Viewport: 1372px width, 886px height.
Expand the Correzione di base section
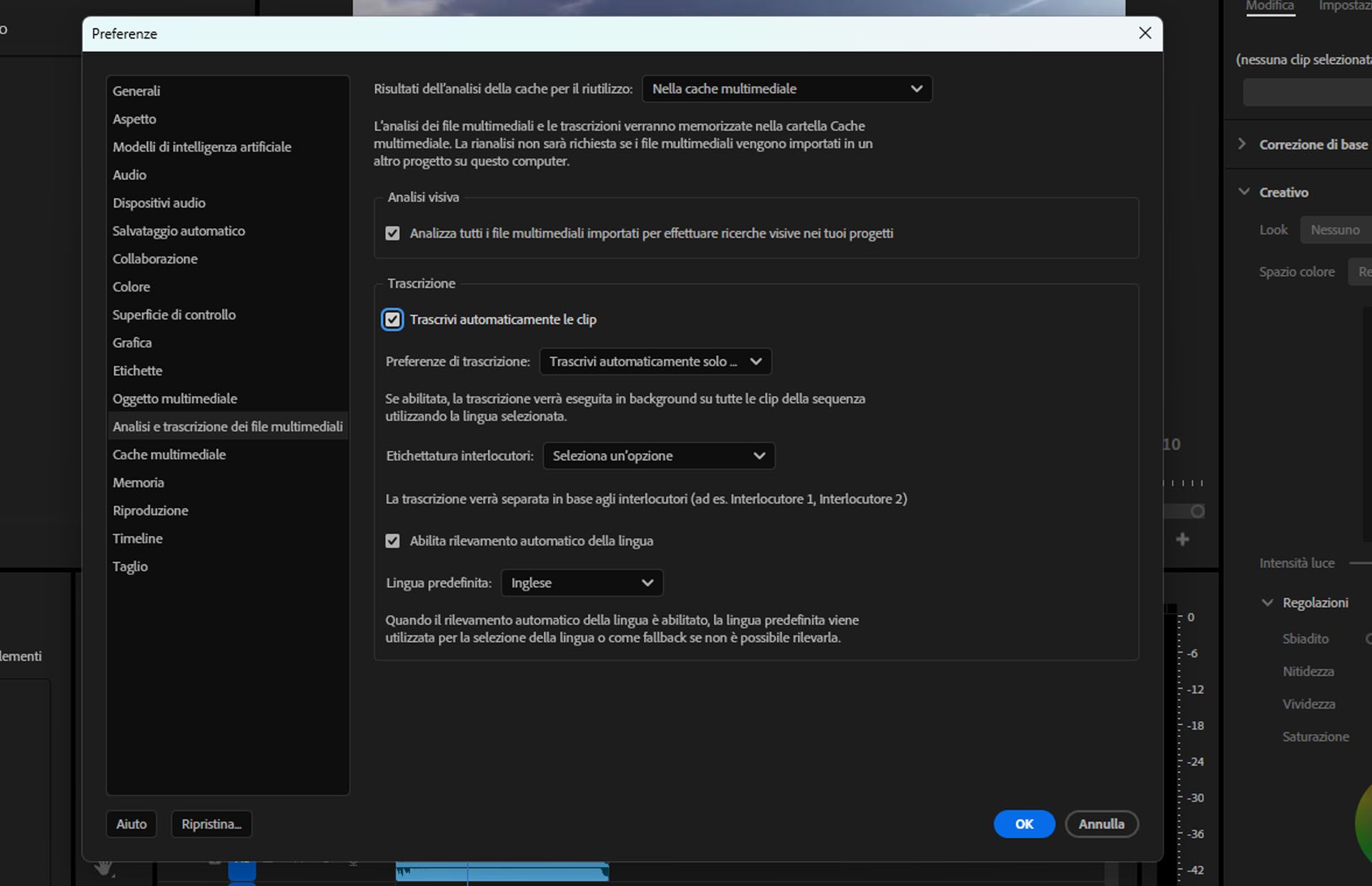click(x=1242, y=144)
